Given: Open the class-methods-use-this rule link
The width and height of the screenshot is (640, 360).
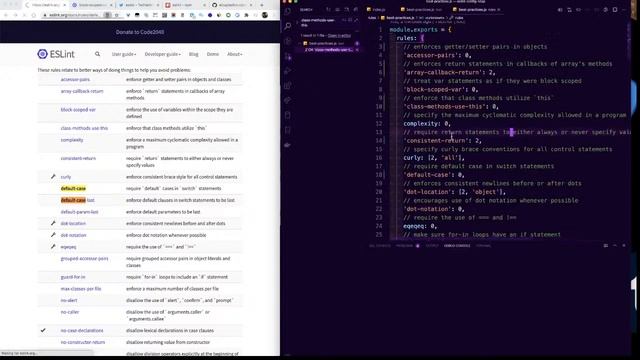Looking at the screenshot, I should [x=84, y=128].
